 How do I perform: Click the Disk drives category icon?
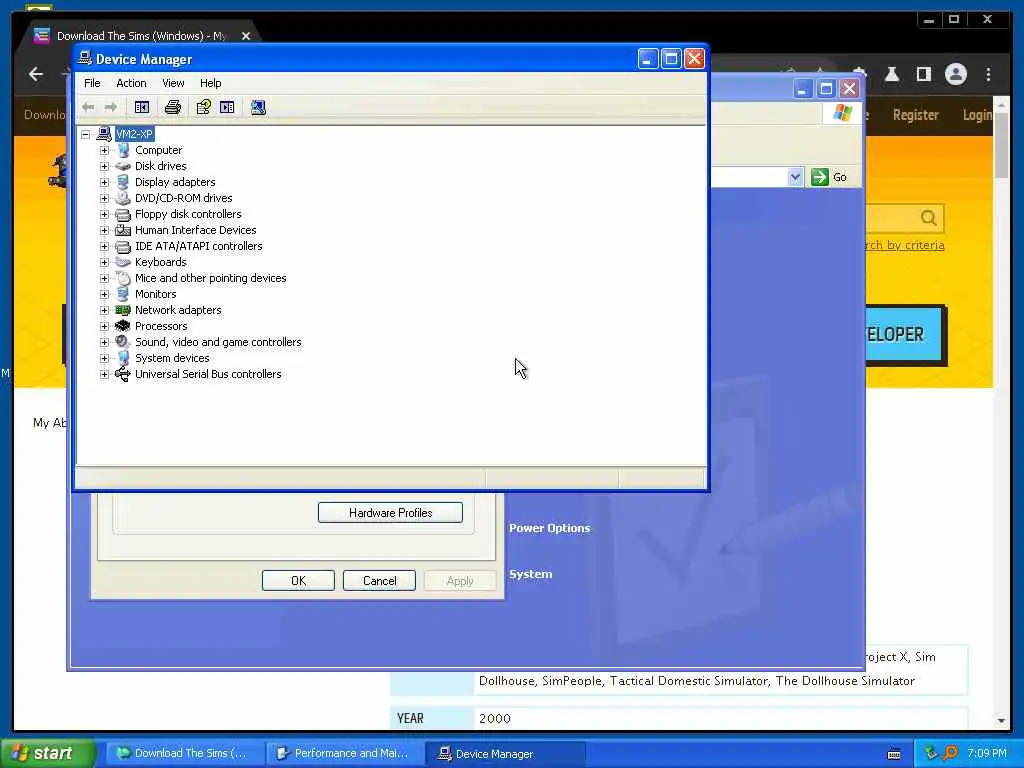coord(123,166)
